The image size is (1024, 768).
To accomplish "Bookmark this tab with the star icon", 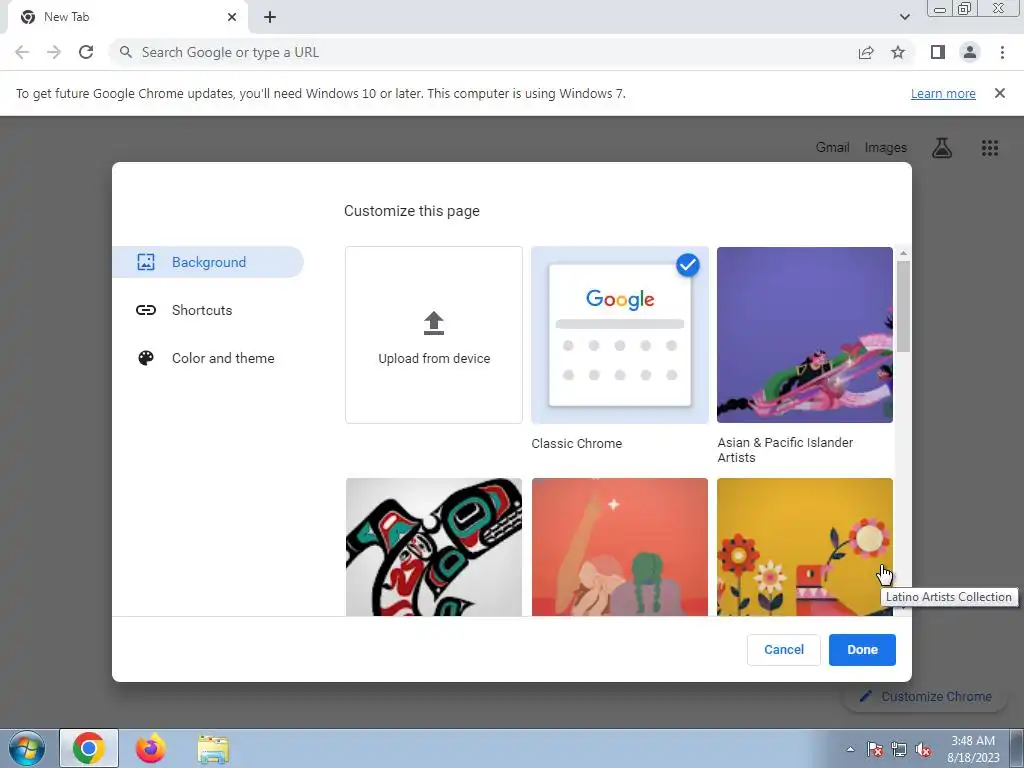I will [898, 52].
